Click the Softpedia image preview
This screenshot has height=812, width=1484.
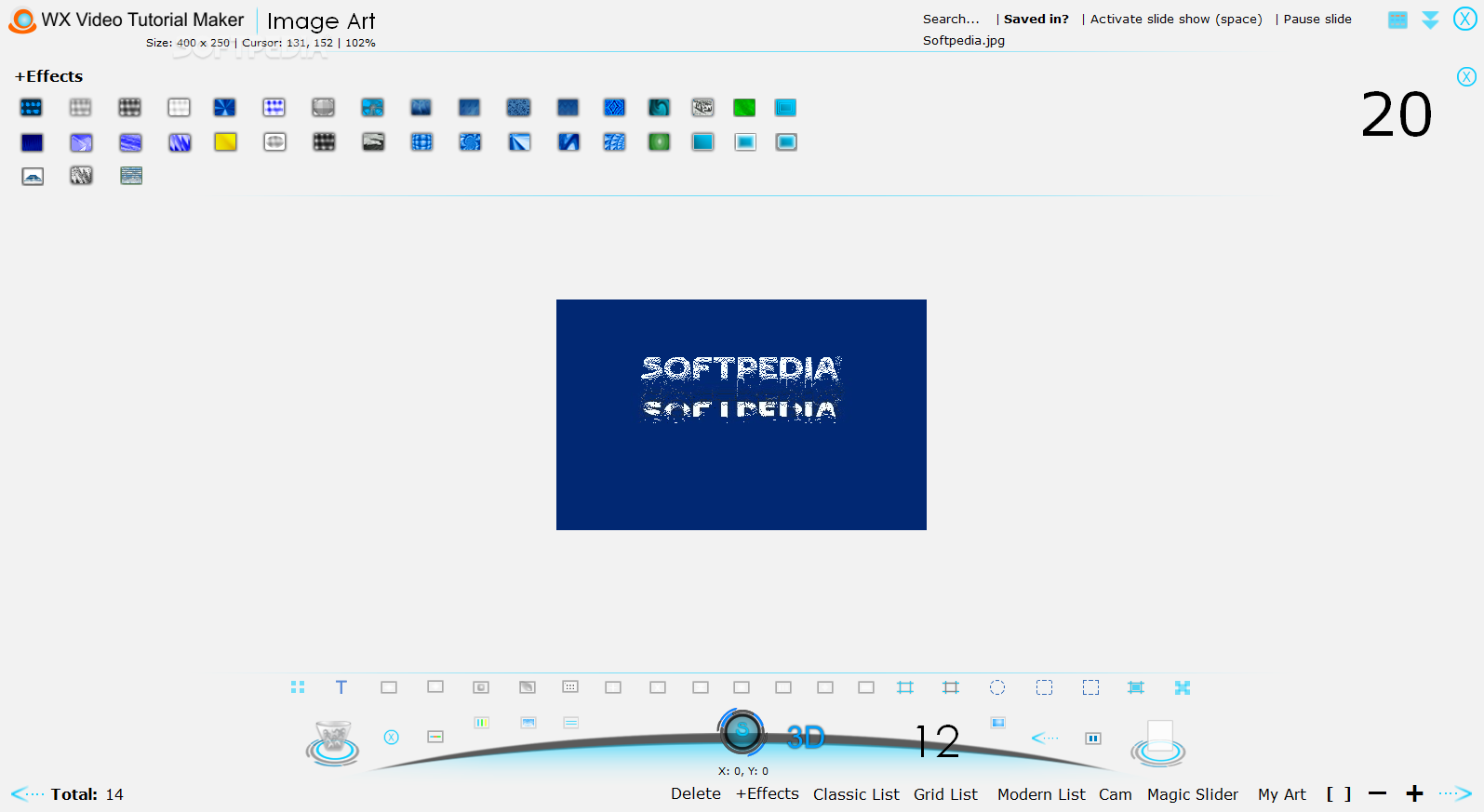coord(742,415)
